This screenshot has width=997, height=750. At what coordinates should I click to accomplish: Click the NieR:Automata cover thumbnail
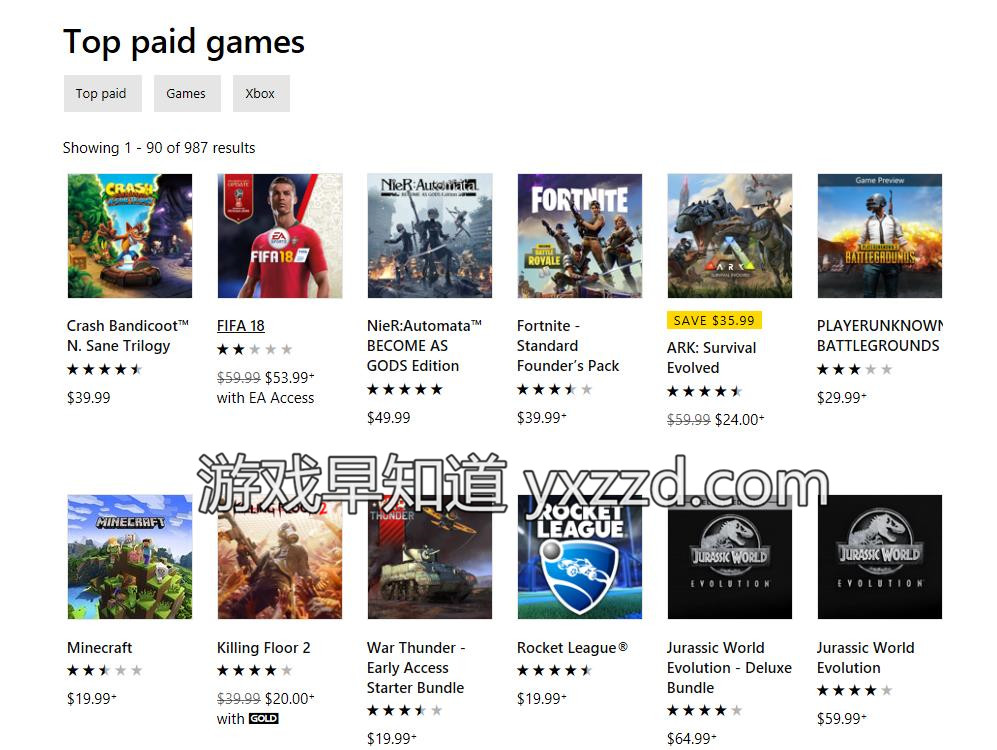click(430, 236)
